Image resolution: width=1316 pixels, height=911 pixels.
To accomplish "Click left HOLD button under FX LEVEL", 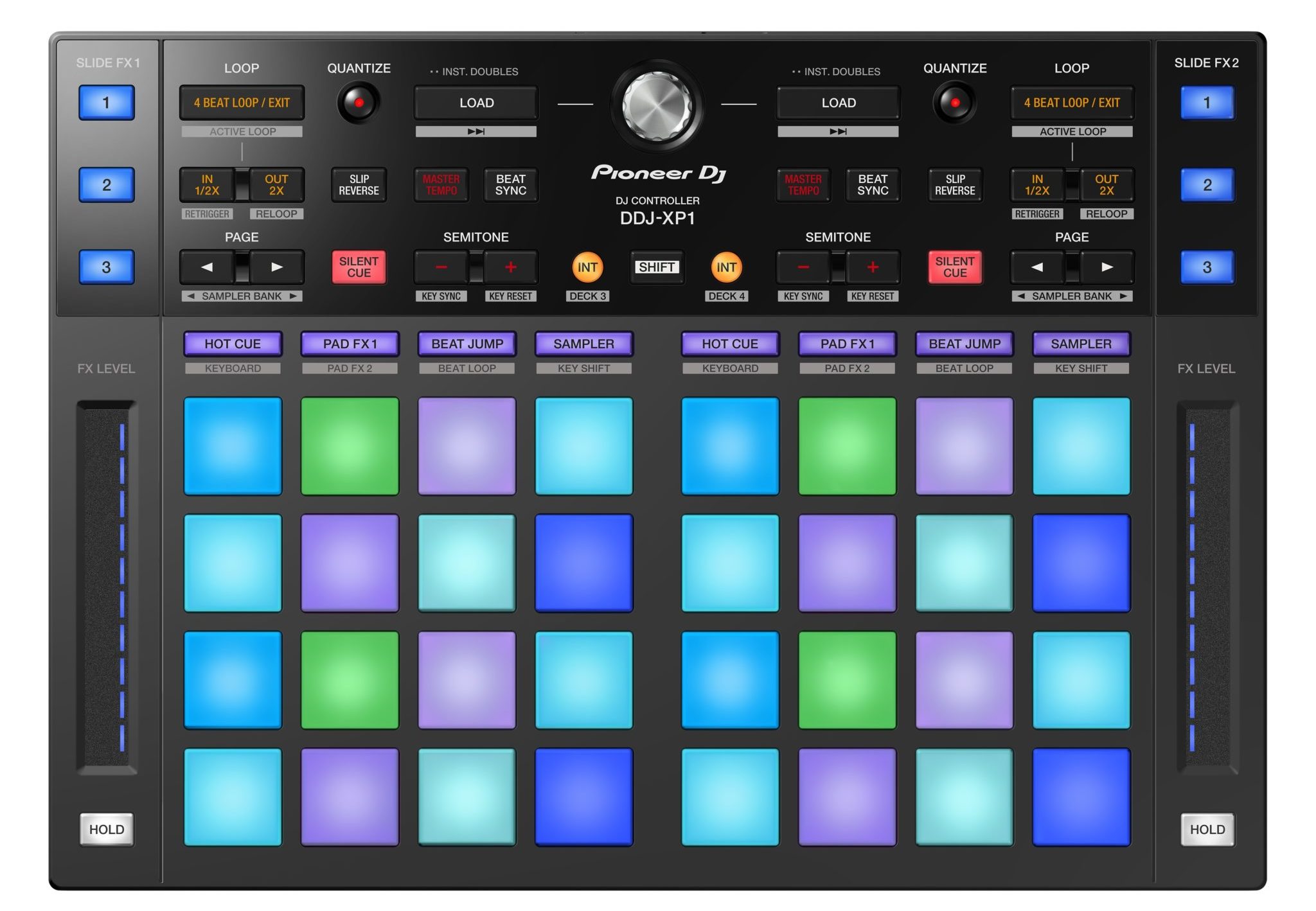I will coord(107,829).
